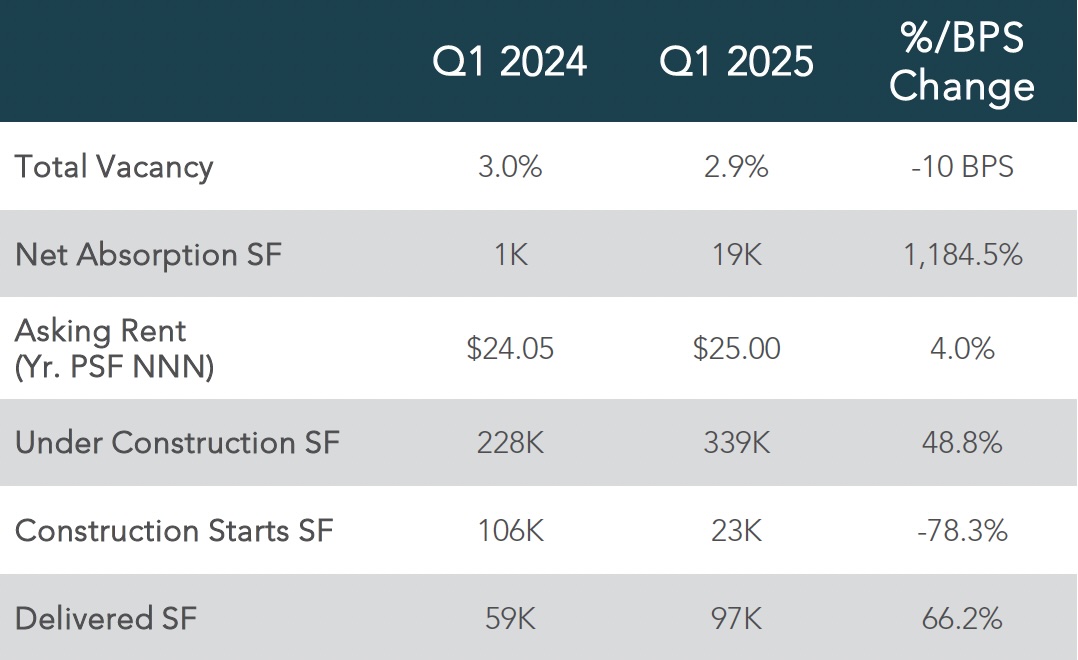
Task: Click the $24.05 asking rent value
Action: coord(510,349)
